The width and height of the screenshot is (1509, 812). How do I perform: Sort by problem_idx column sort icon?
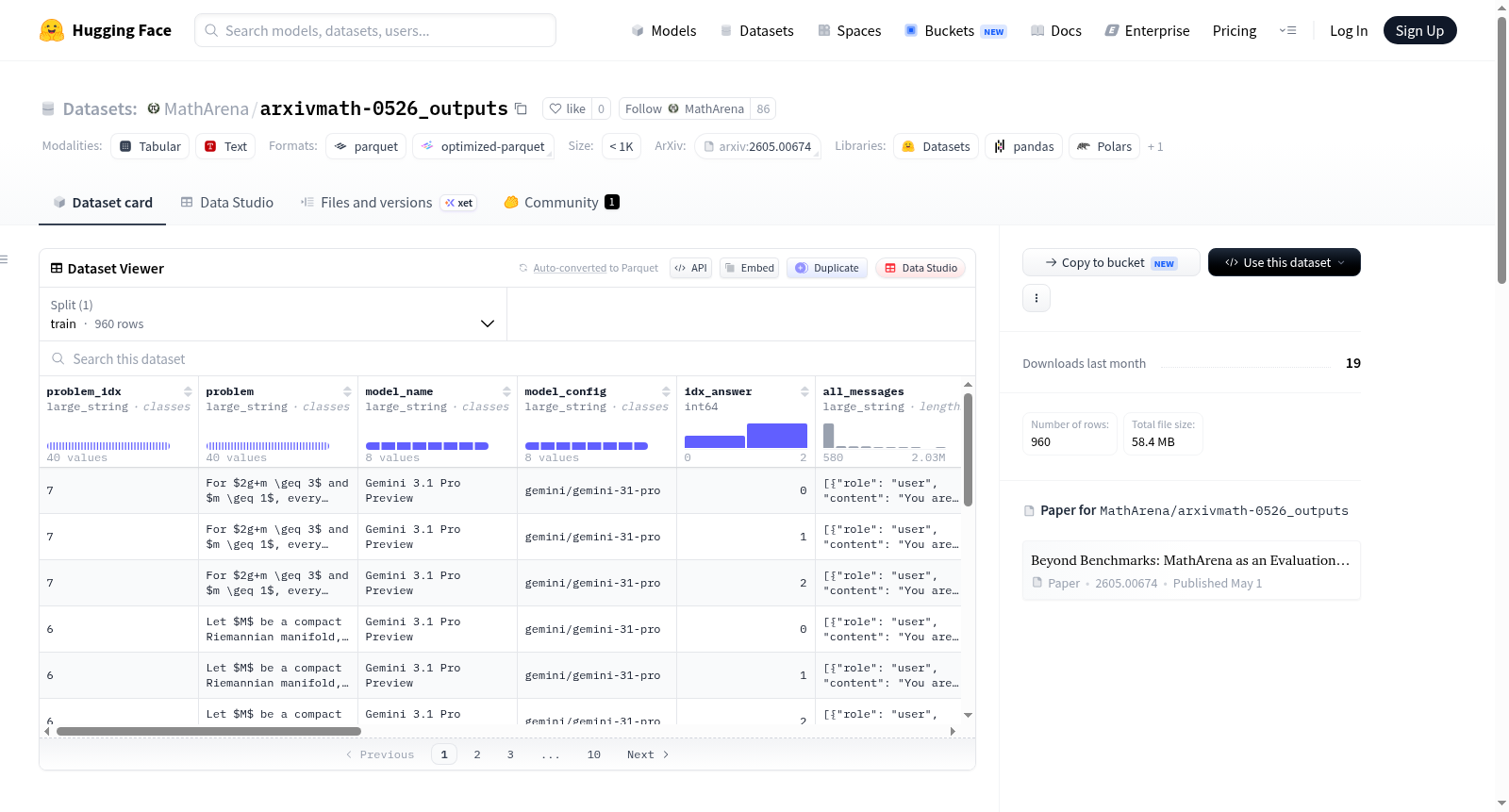click(x=188, y=391)
